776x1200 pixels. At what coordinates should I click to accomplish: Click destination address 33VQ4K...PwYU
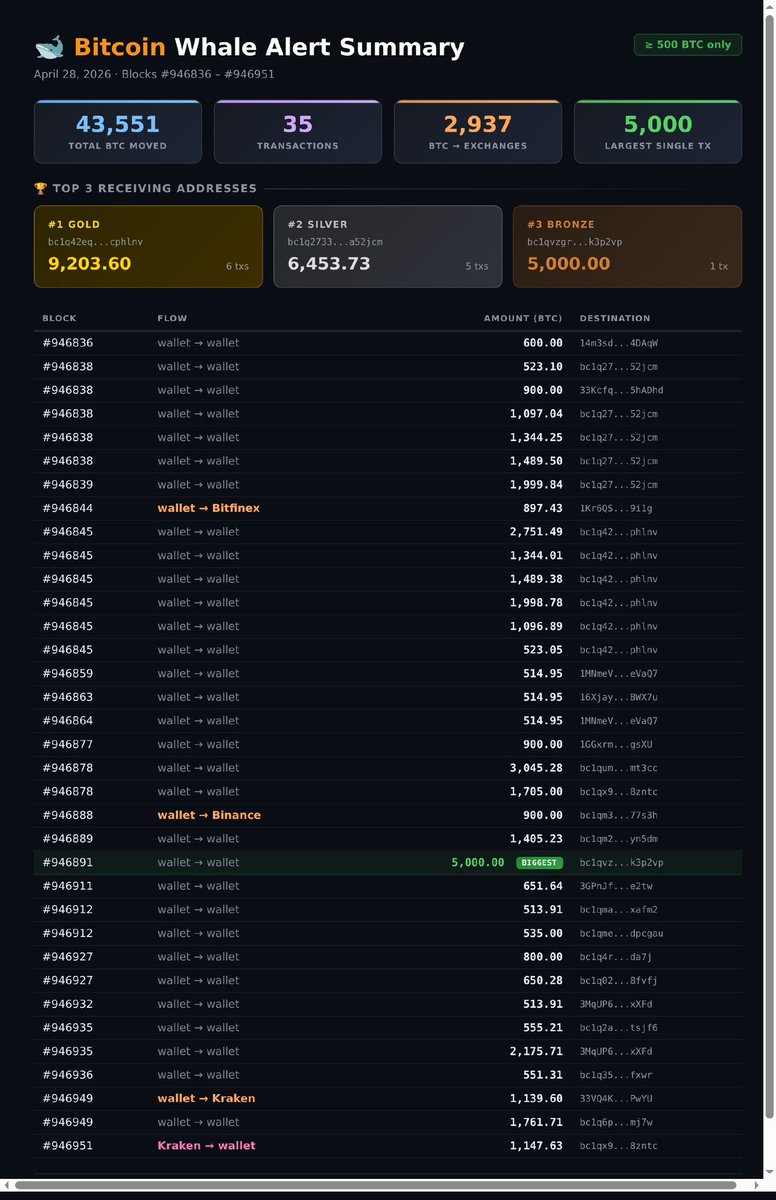click(616, 1098)
